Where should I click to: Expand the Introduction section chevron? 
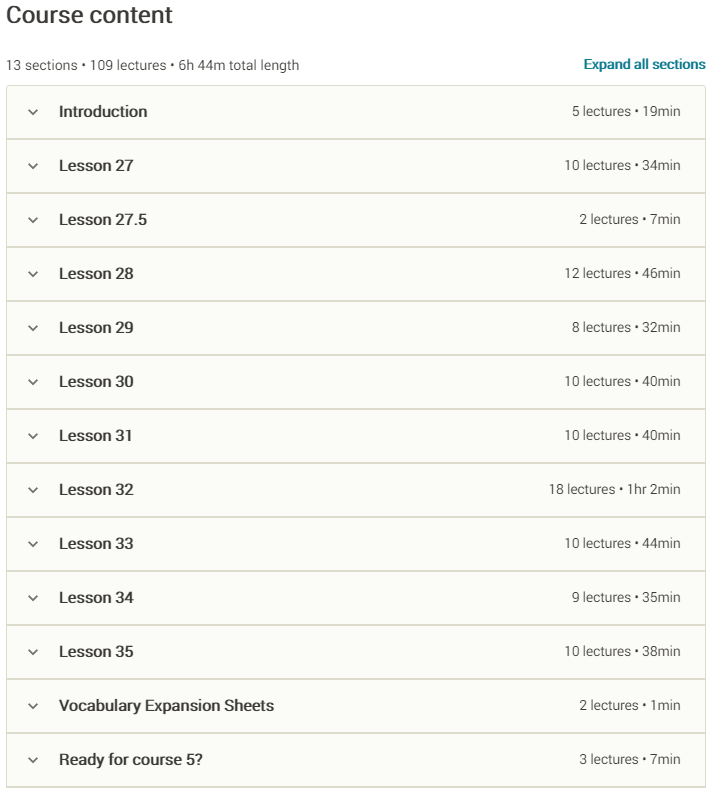33,112
